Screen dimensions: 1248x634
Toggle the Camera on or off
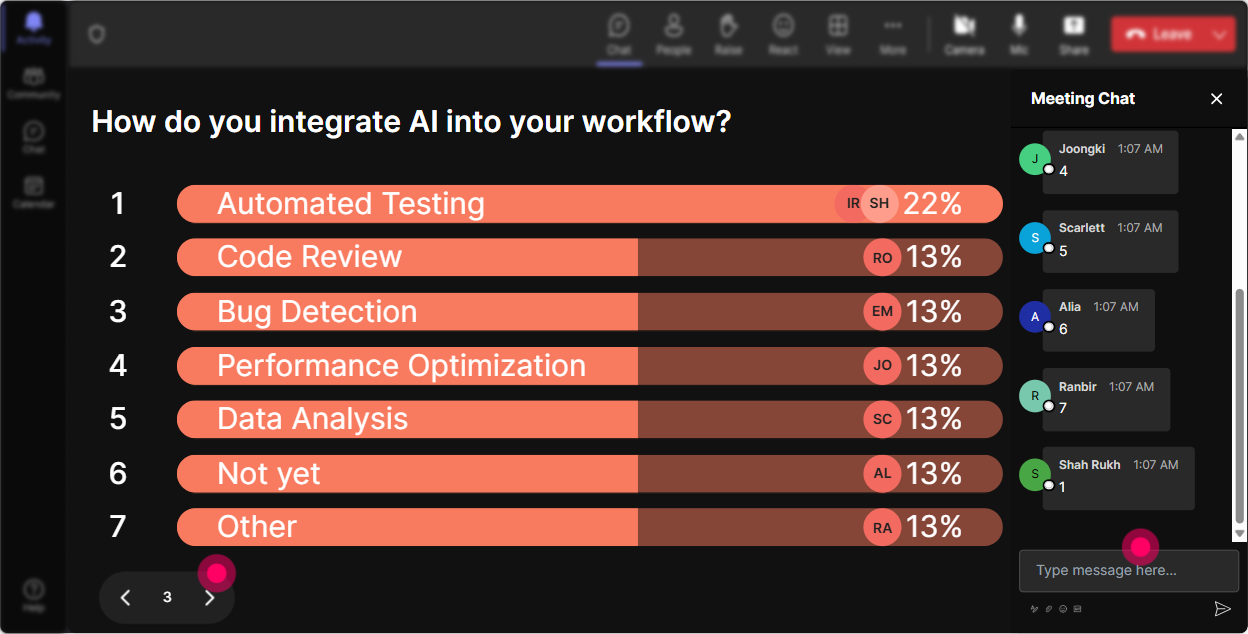(964, 33)
